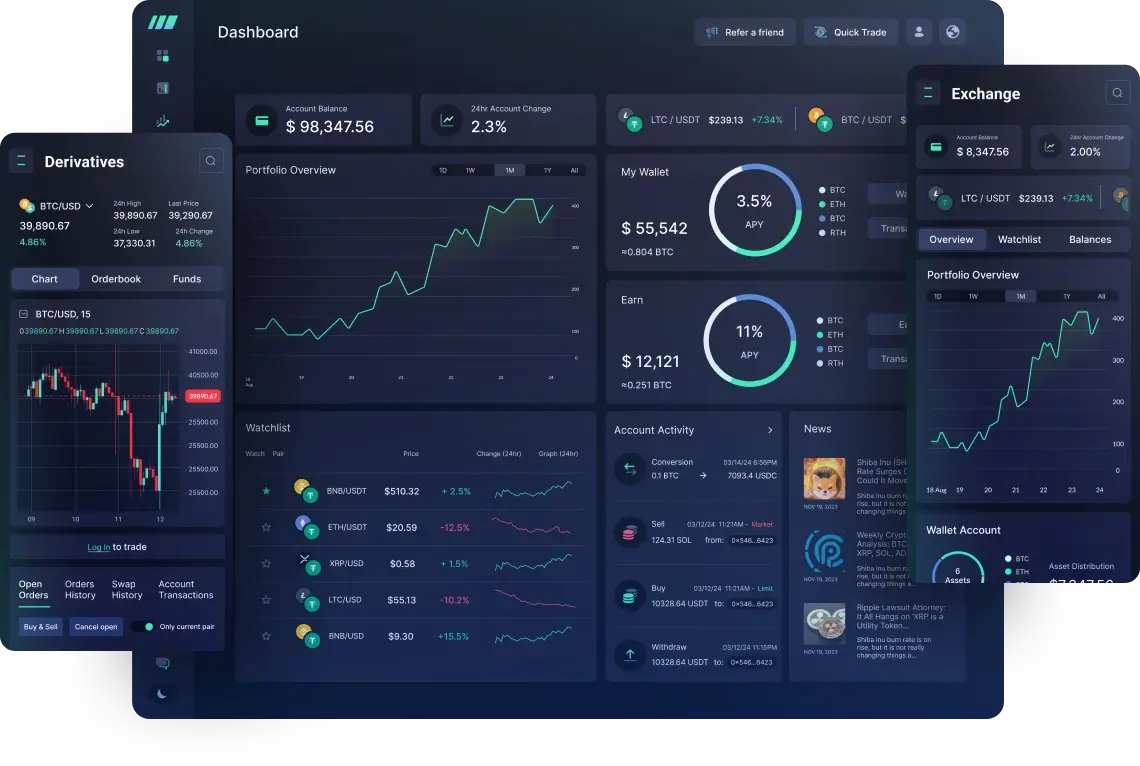This screenshot has height=766, width=1140.
Task: Open the hamburger menu in Exchange panel
Action: [930, 93]
